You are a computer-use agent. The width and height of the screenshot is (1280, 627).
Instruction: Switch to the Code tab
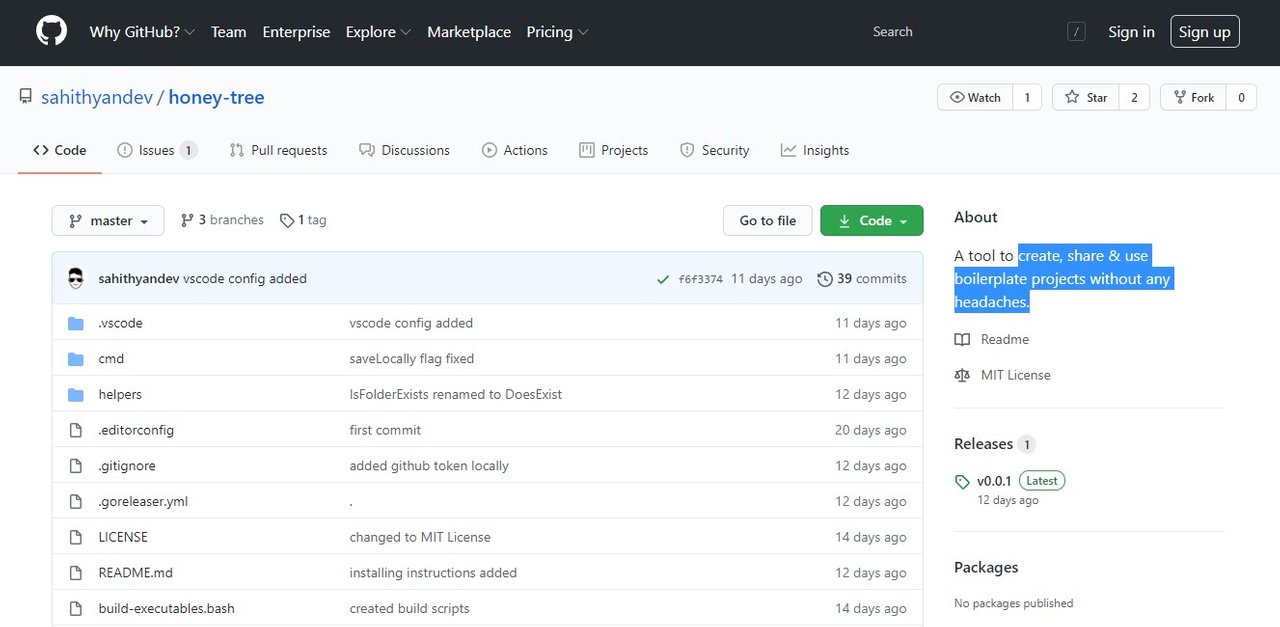pyautogui.click(x=60, y=150)
